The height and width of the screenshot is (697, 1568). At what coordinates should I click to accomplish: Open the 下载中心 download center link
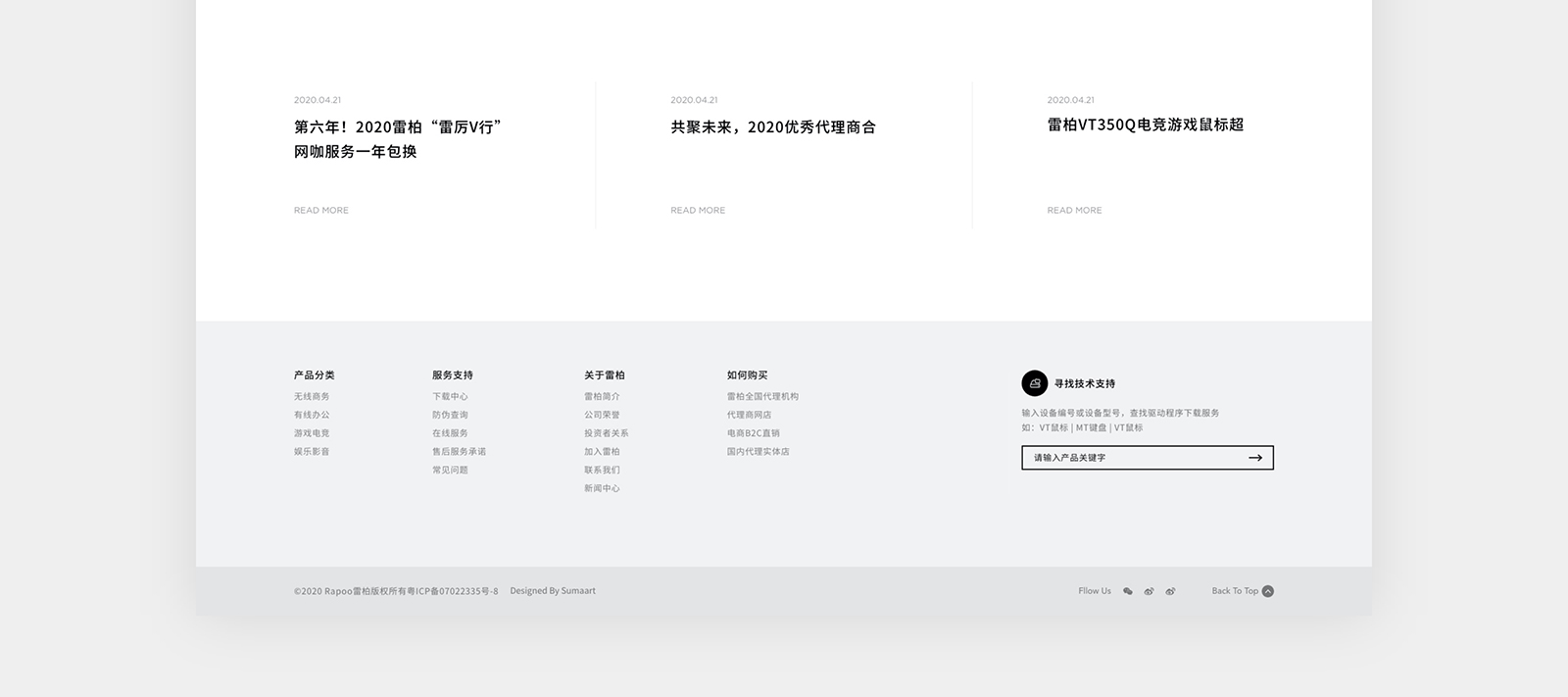450,397
